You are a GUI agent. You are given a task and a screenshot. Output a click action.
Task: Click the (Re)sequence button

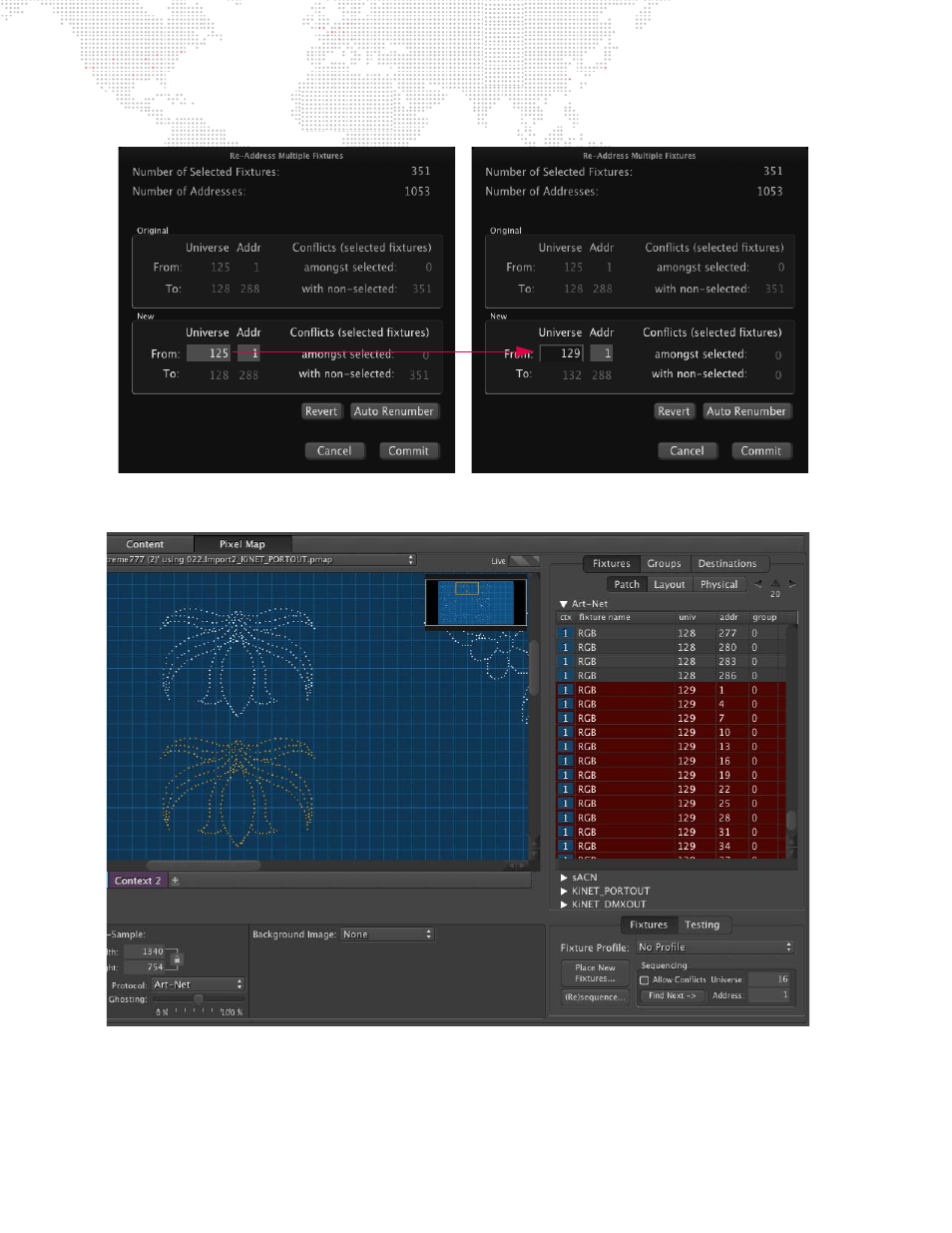[x=595, y=997]
